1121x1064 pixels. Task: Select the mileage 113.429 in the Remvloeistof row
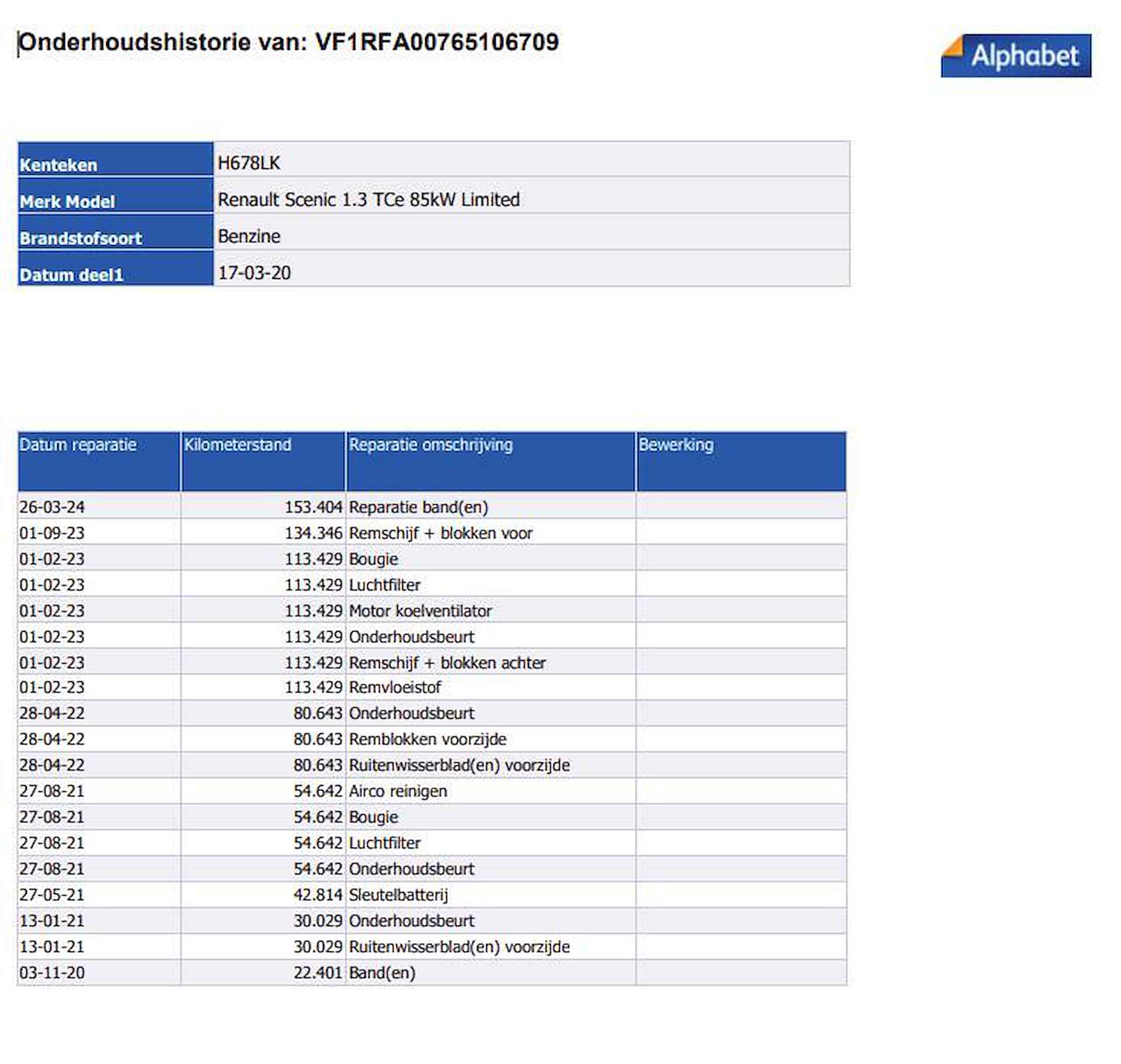pos(313,688)
